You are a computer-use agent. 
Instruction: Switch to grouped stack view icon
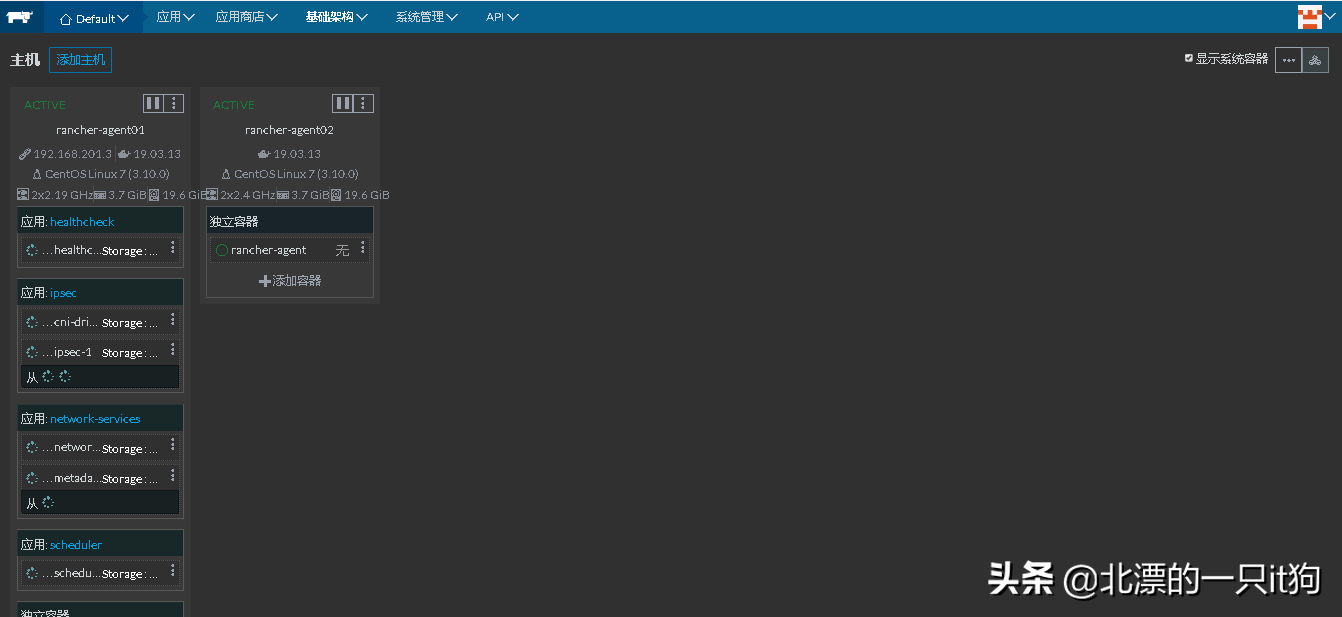pyautogui.click(x=1315, y=60)
